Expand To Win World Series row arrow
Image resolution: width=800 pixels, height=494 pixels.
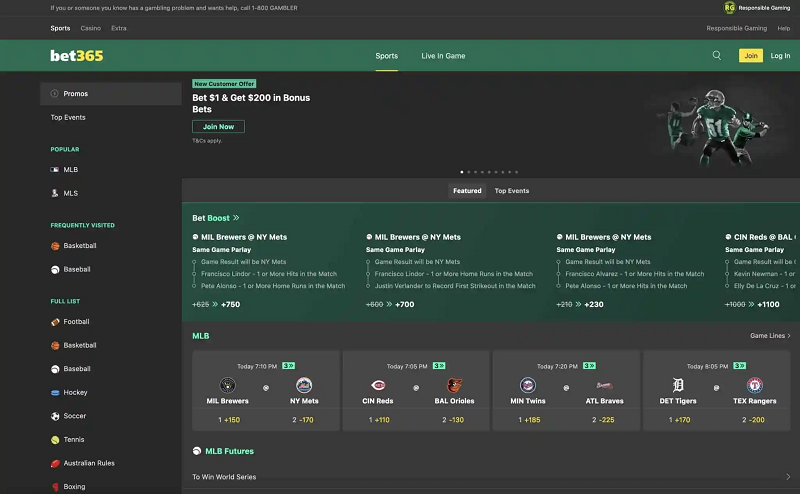(x=788, y=477)
